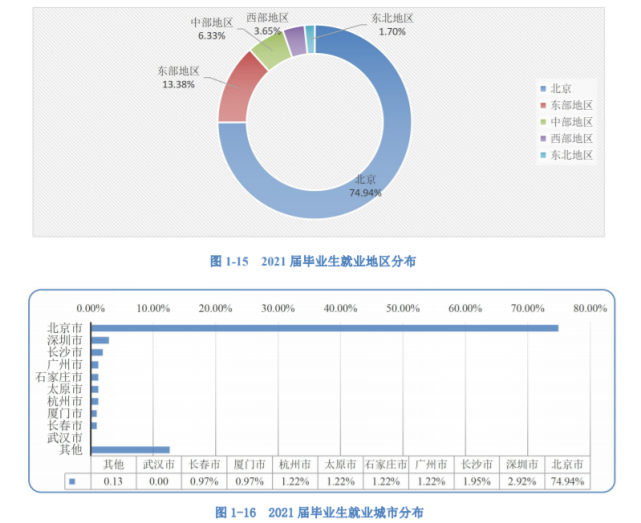
Task: Select the 其他 bar axis label
Action: [71, 450]
